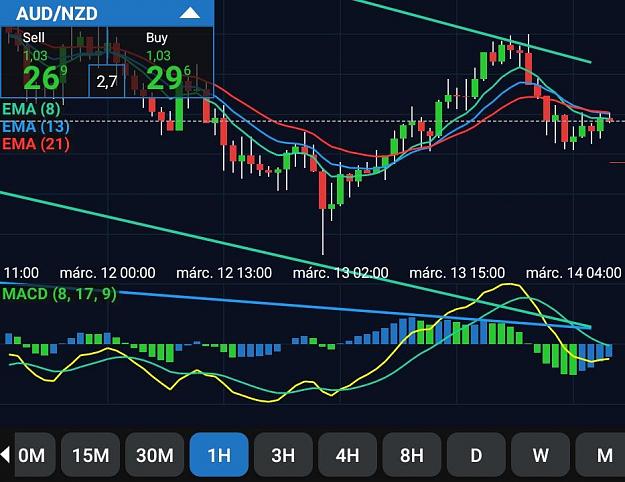Choose the weekly W timeframe
625x482 pixels.
(x=540, y=455)
